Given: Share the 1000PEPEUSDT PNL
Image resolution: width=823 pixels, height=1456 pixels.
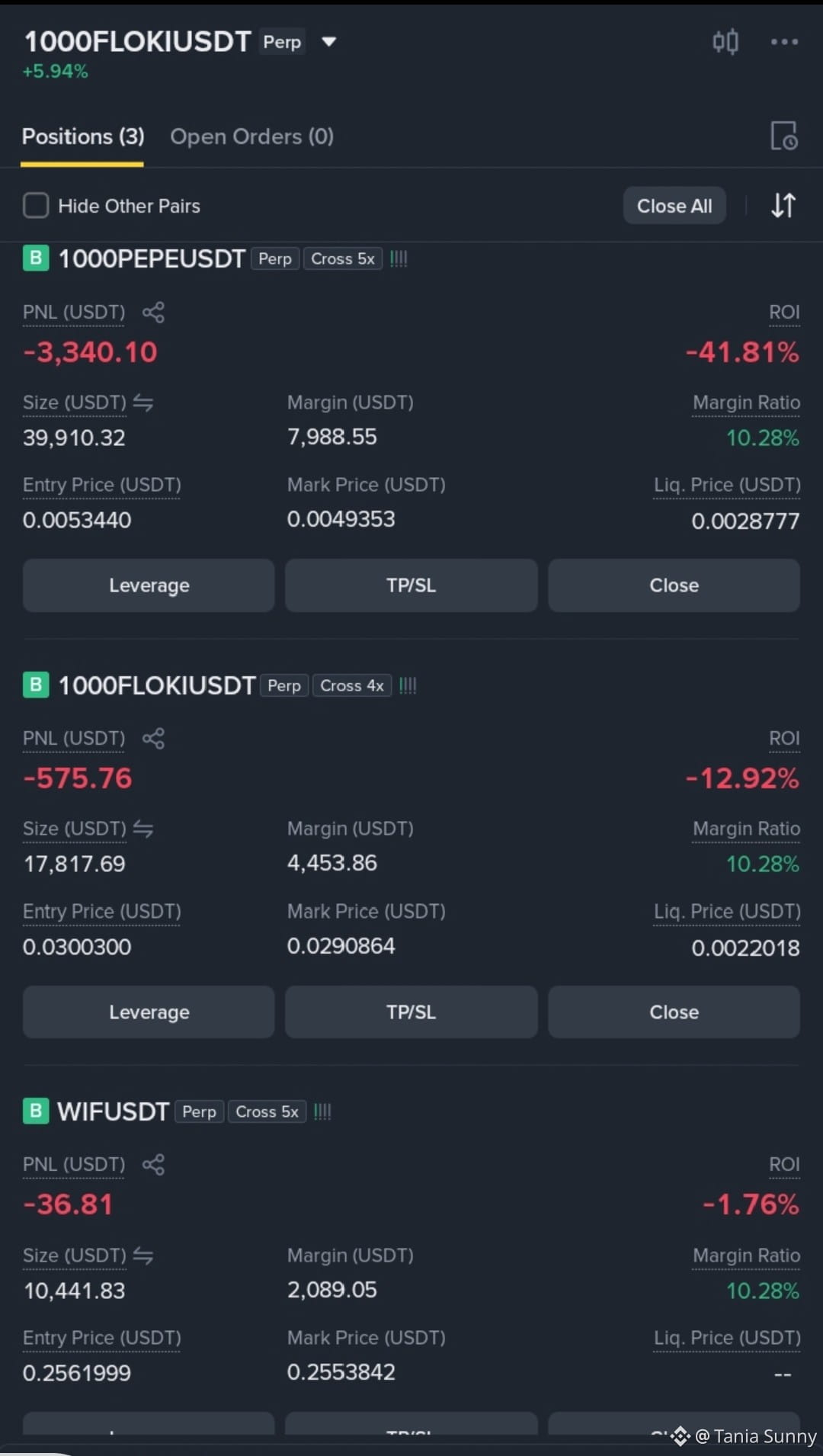Looking at the screenshot, I should [x=153, y=312].
